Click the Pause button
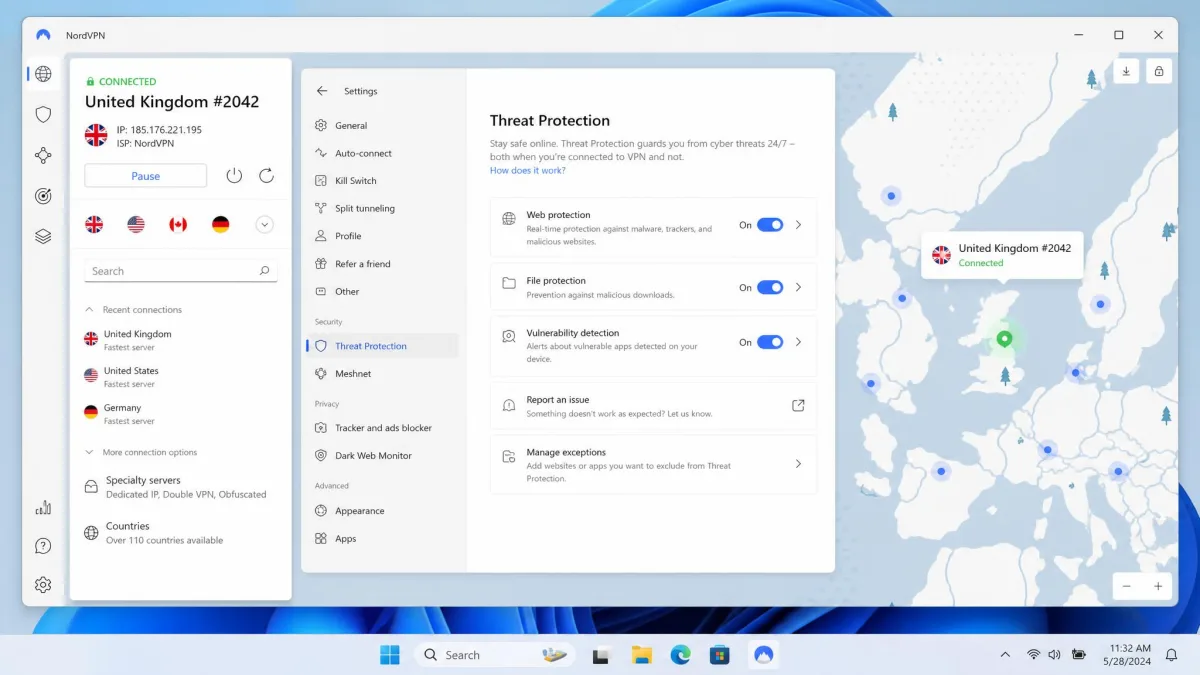The image size is (1200, 675). tap(146, 176)
